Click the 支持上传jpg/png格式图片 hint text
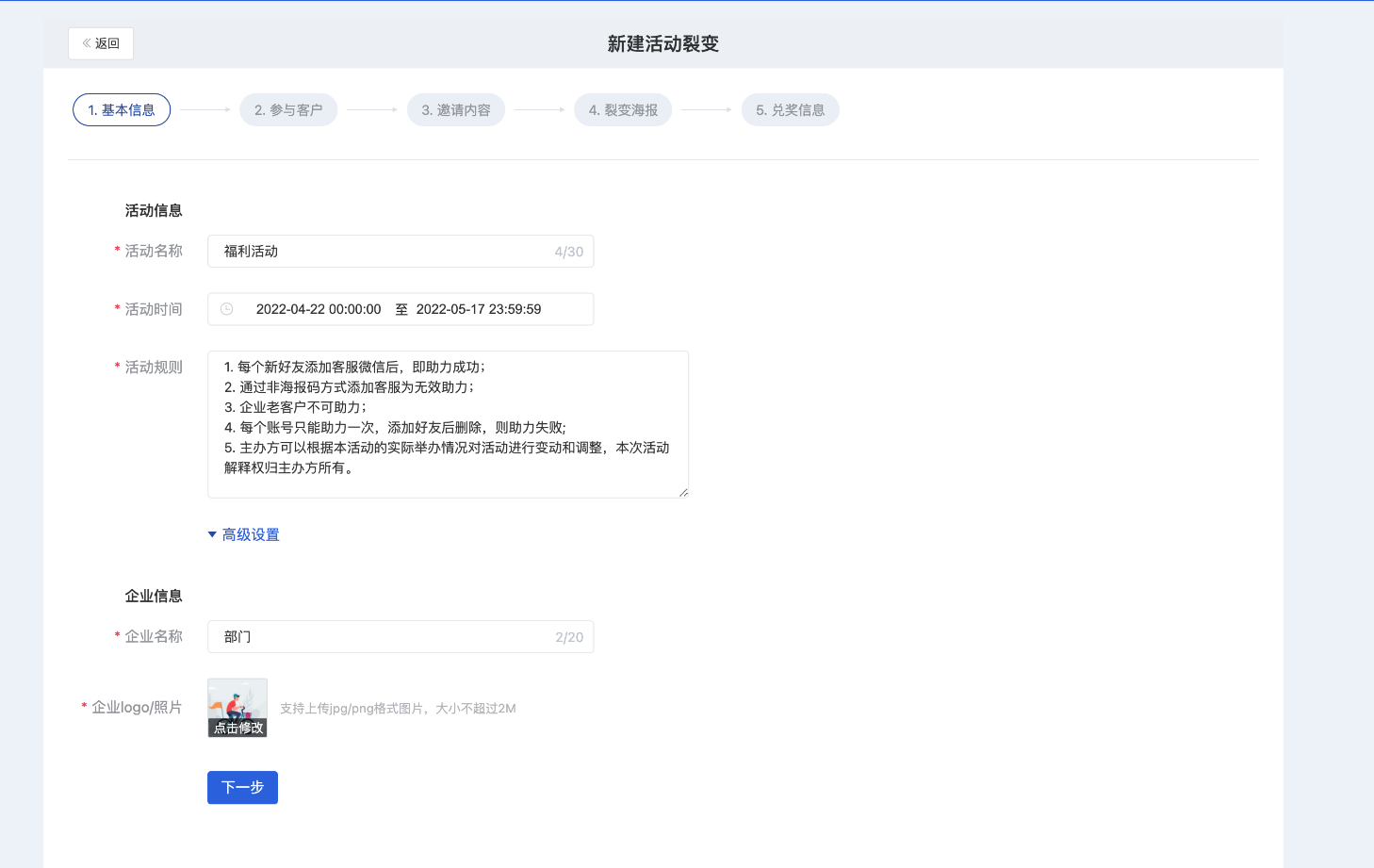 click(398, 709)
